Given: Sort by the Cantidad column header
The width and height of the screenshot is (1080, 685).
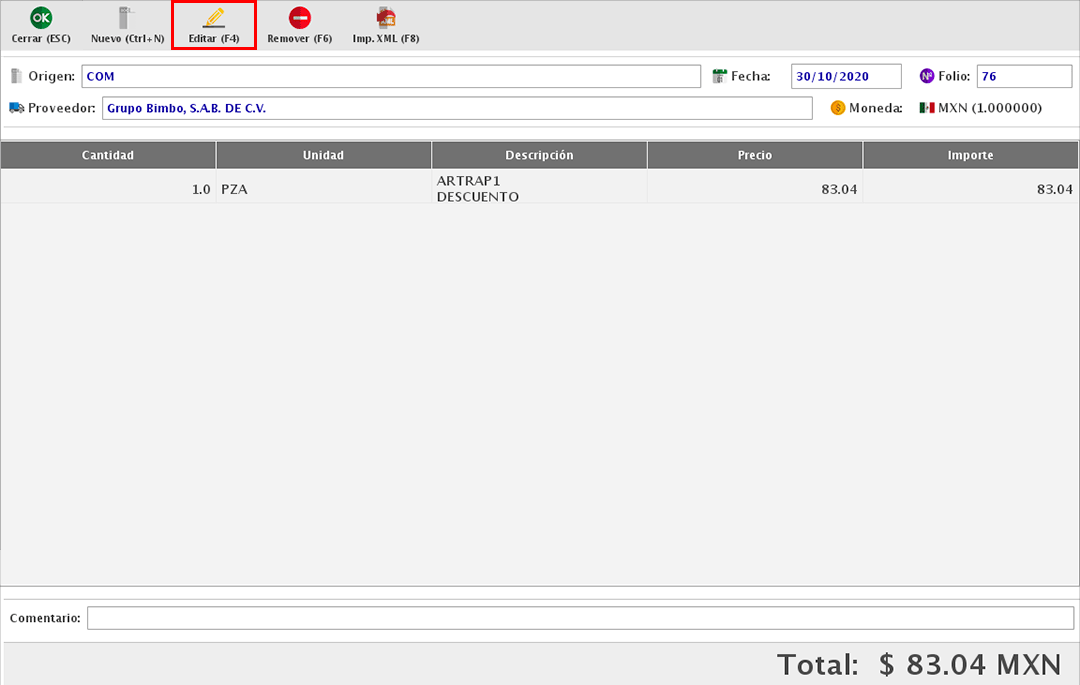Looking at the screenshot, I should (108, 155).
